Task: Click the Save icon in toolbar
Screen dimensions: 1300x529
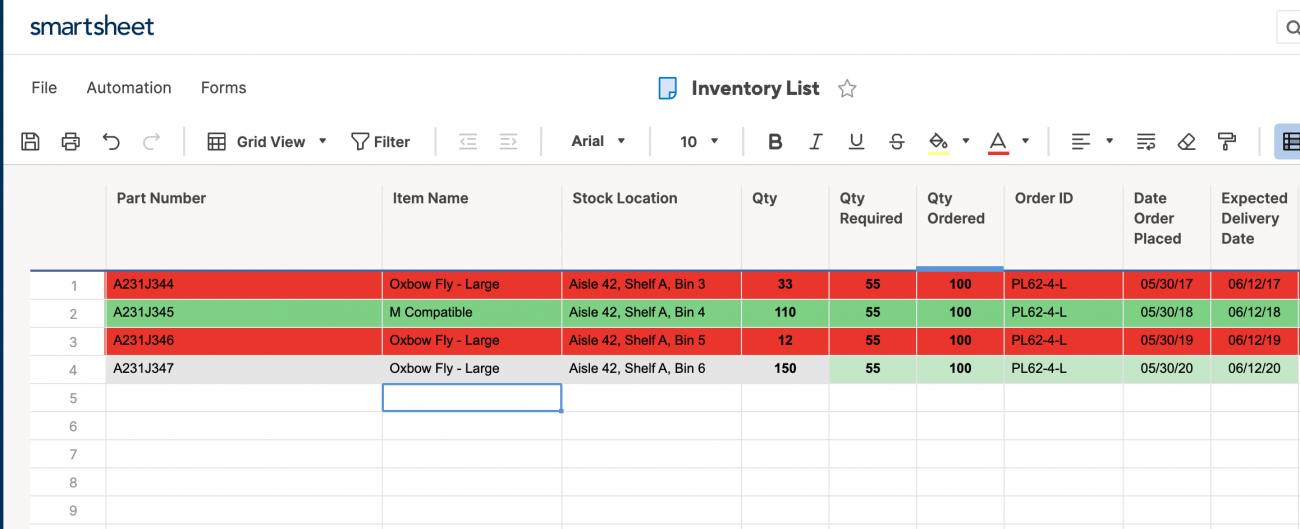Action: 30,142
